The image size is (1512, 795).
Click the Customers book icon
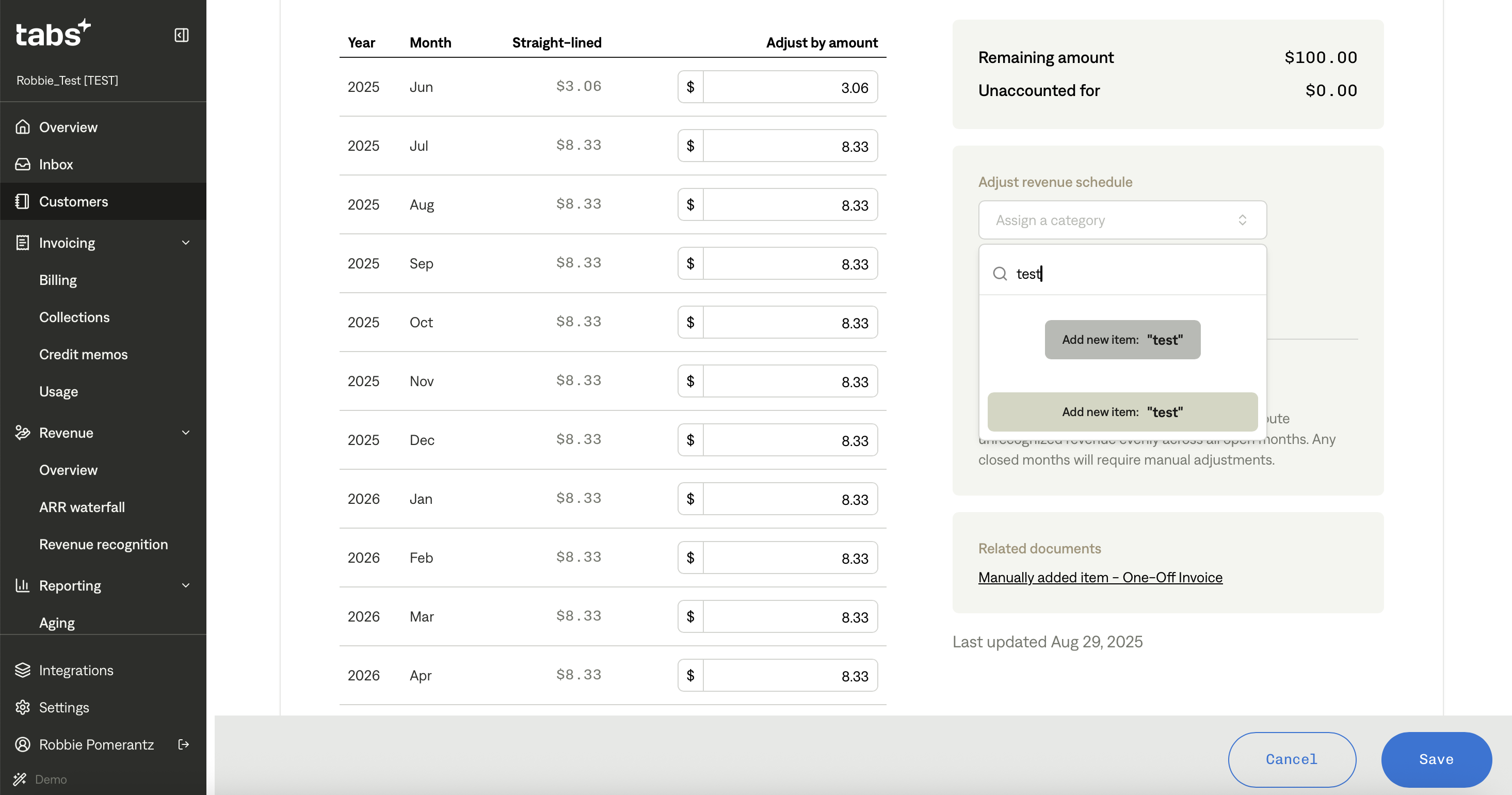pyautogui.click(x=22, y=201)
